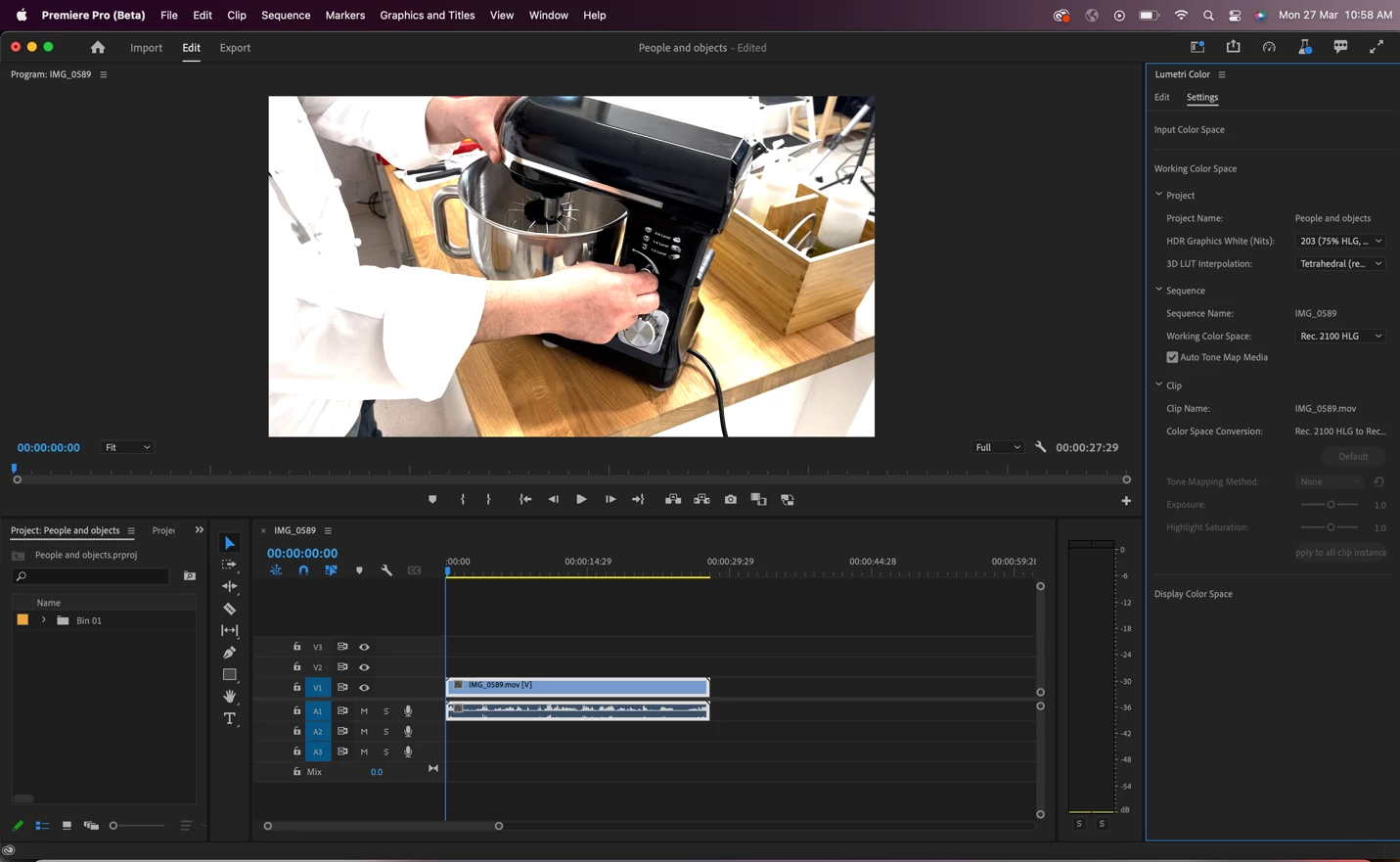Click the Home icon
The width and height of the screenshot is (1400, 862).
tap(98, 47)
